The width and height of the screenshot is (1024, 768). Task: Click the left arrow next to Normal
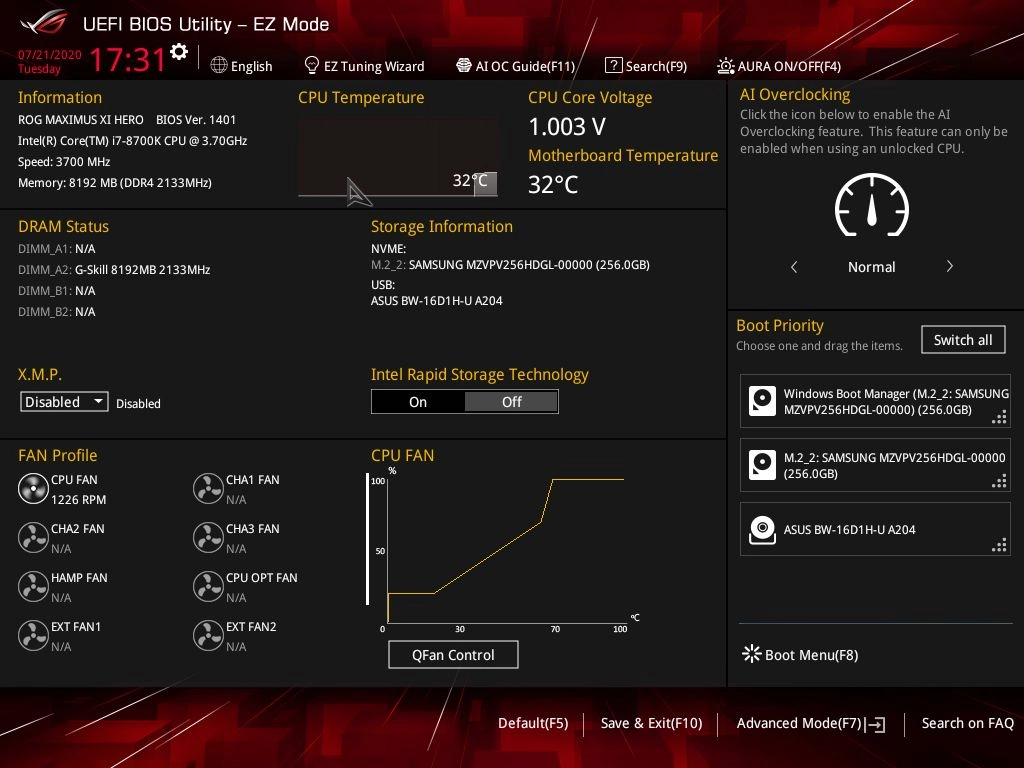click(794, 267)
